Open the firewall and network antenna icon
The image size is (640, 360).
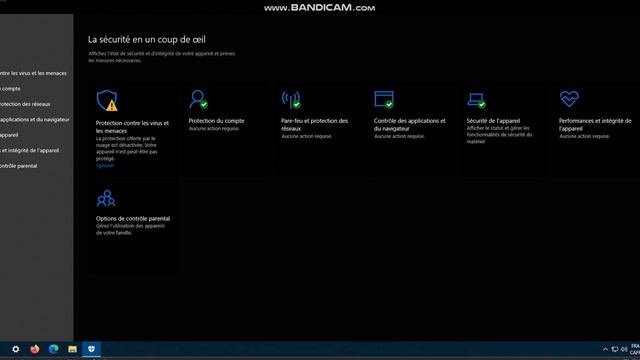pyautogui.click(x=291, y=100)
